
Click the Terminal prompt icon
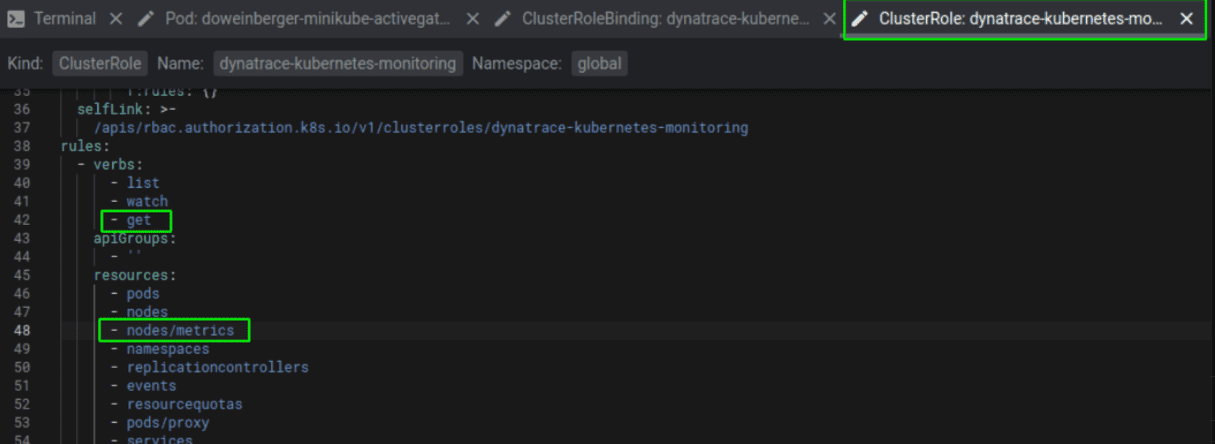16,18
